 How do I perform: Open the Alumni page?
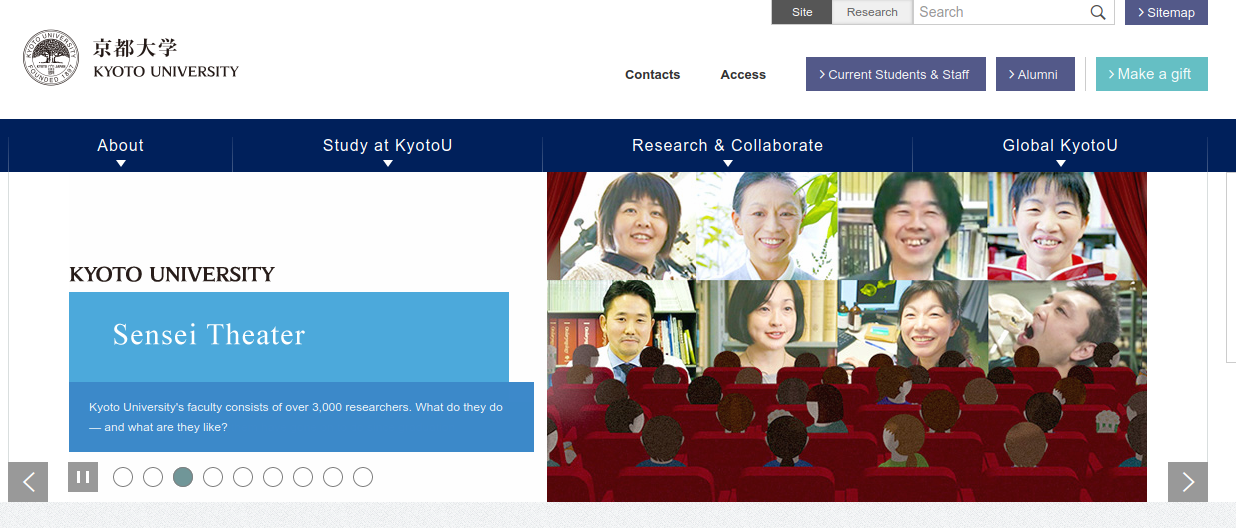(1035, 74)
